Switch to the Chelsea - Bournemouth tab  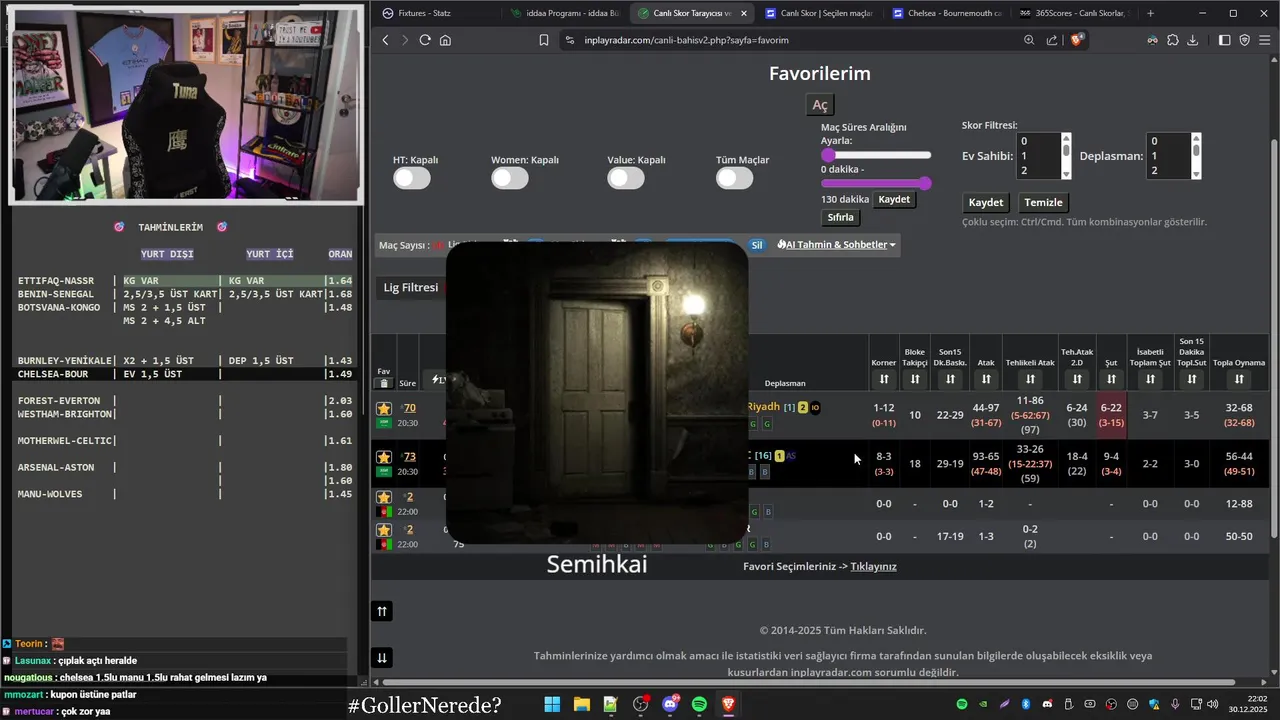[945, 13]
